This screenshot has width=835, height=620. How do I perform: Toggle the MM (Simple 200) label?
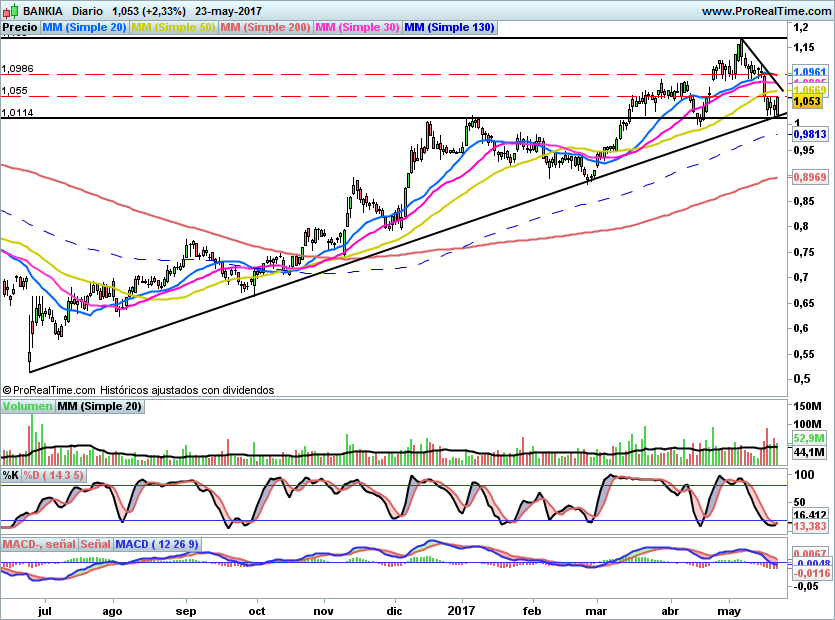264,28
